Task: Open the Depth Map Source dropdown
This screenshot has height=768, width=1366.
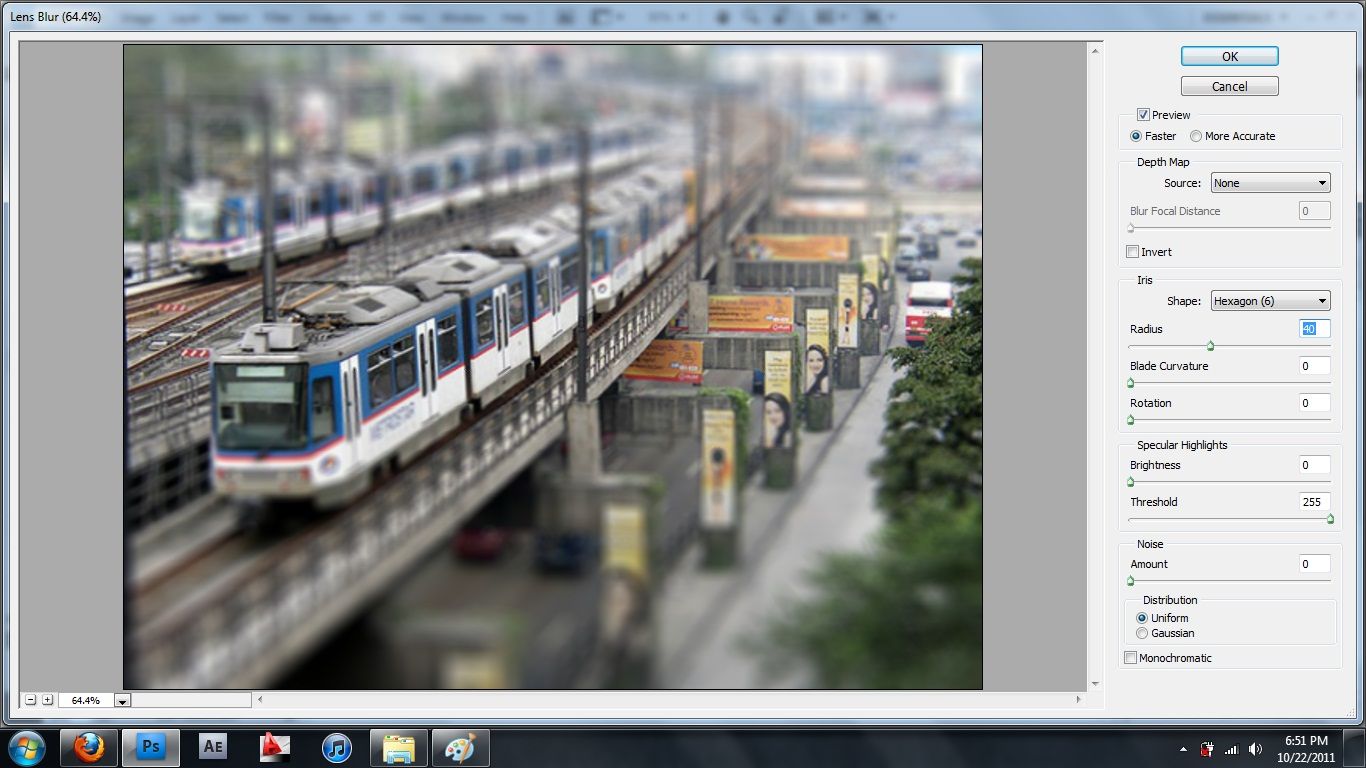Action: click(x=1270, y=182)
